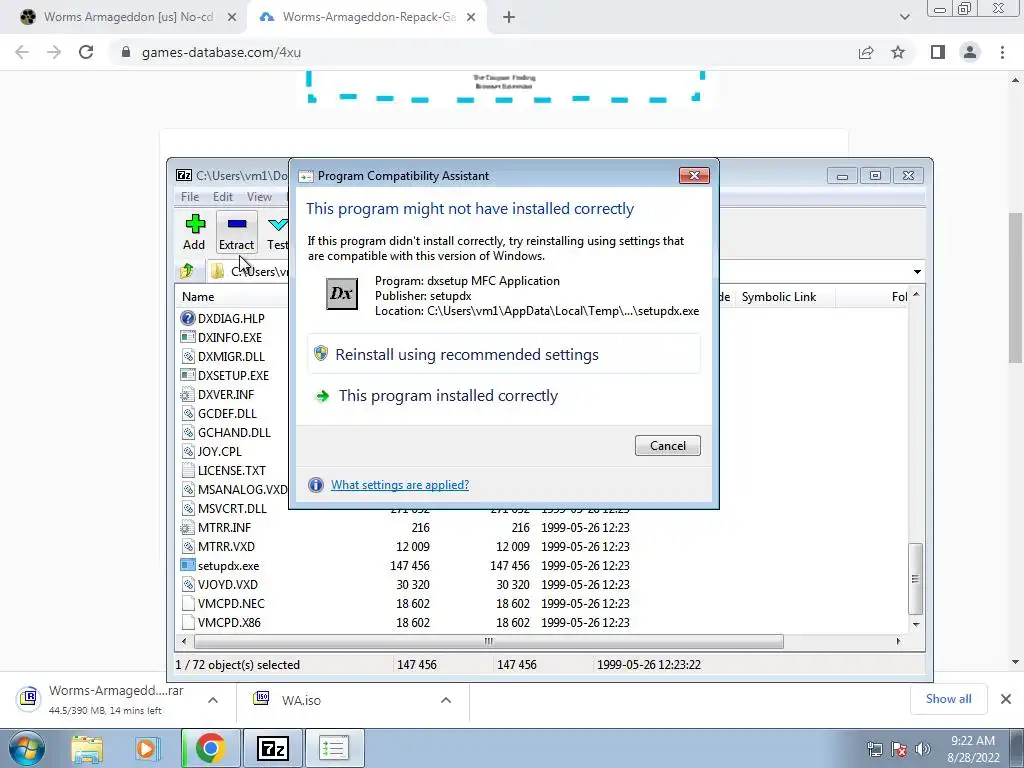
Task: Close the Chrome downloads bar
Action: tap(1006, 699)
